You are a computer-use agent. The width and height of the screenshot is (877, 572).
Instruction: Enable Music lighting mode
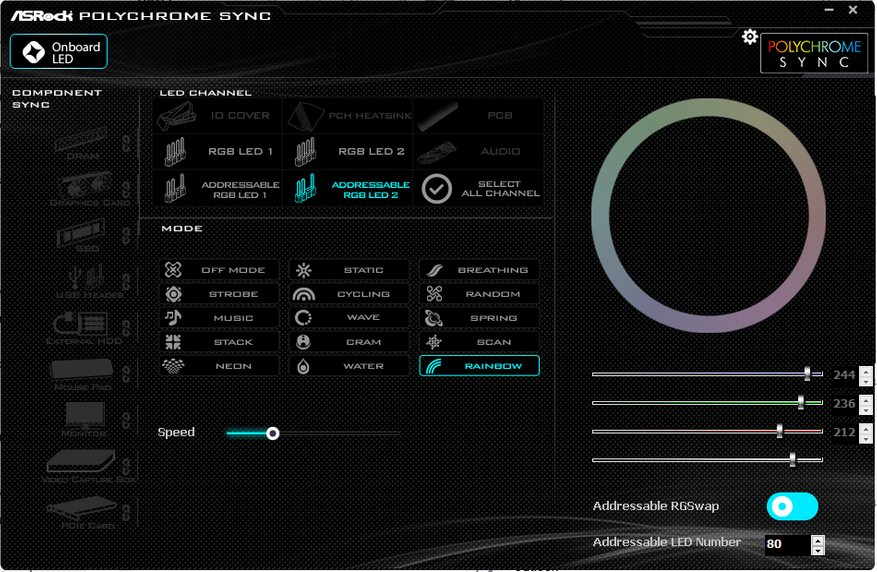point(219,318)
